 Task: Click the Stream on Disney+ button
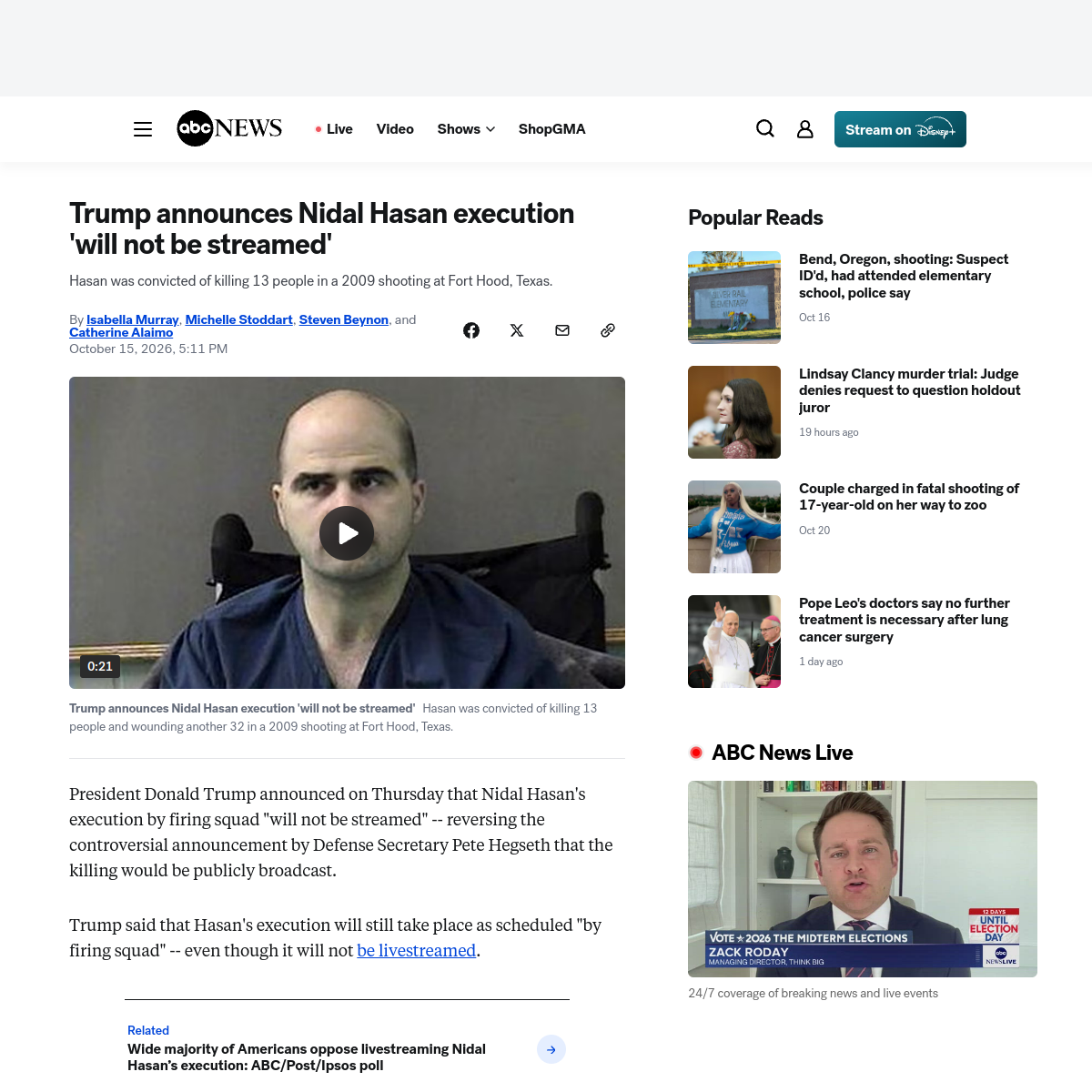tap(900, 129)
